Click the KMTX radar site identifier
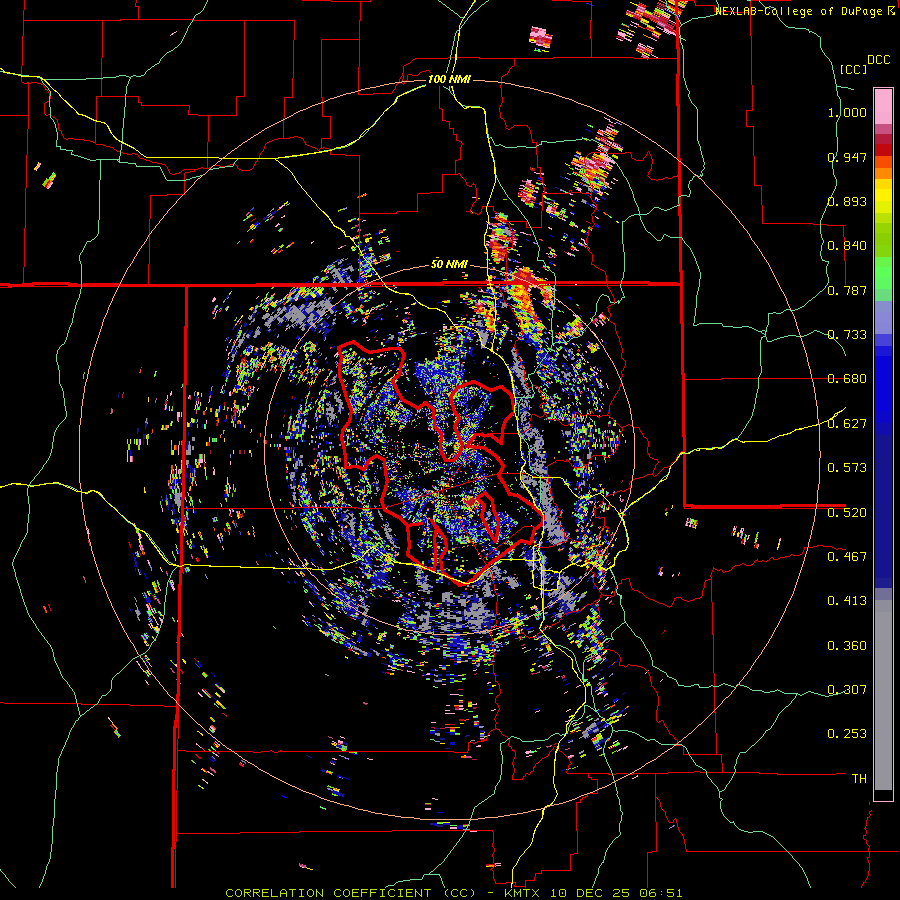Screen dimensions: 900x900 pos(524,893)
